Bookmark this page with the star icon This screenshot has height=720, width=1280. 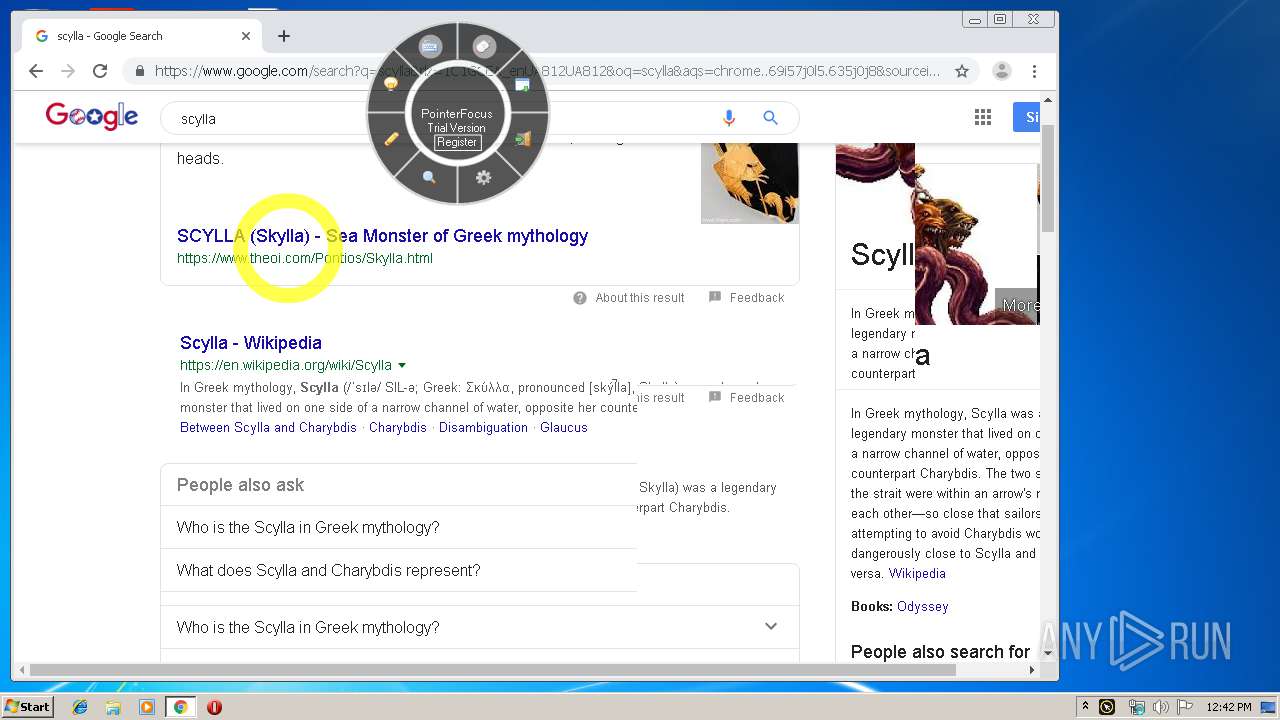click(x=962, y=71)
